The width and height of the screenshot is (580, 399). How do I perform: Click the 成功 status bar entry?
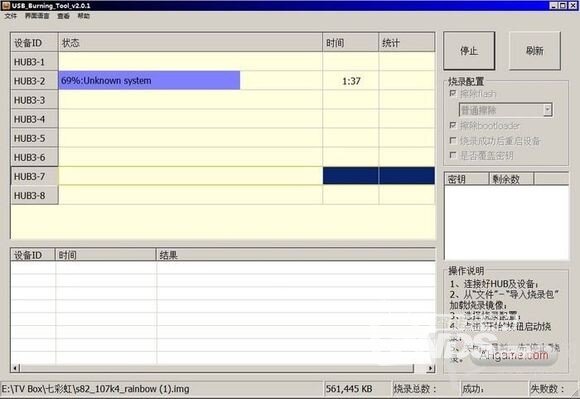point(473,389)
